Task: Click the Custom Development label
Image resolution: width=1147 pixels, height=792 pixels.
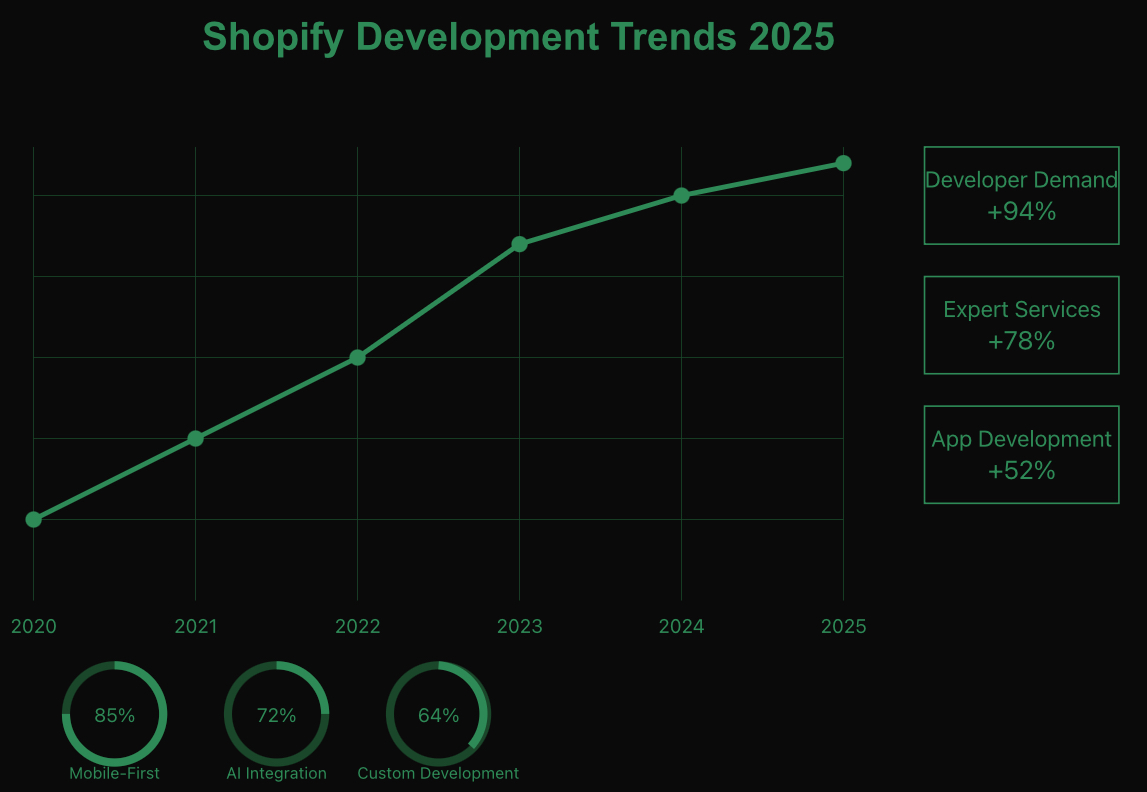Action: coord(438,773)
